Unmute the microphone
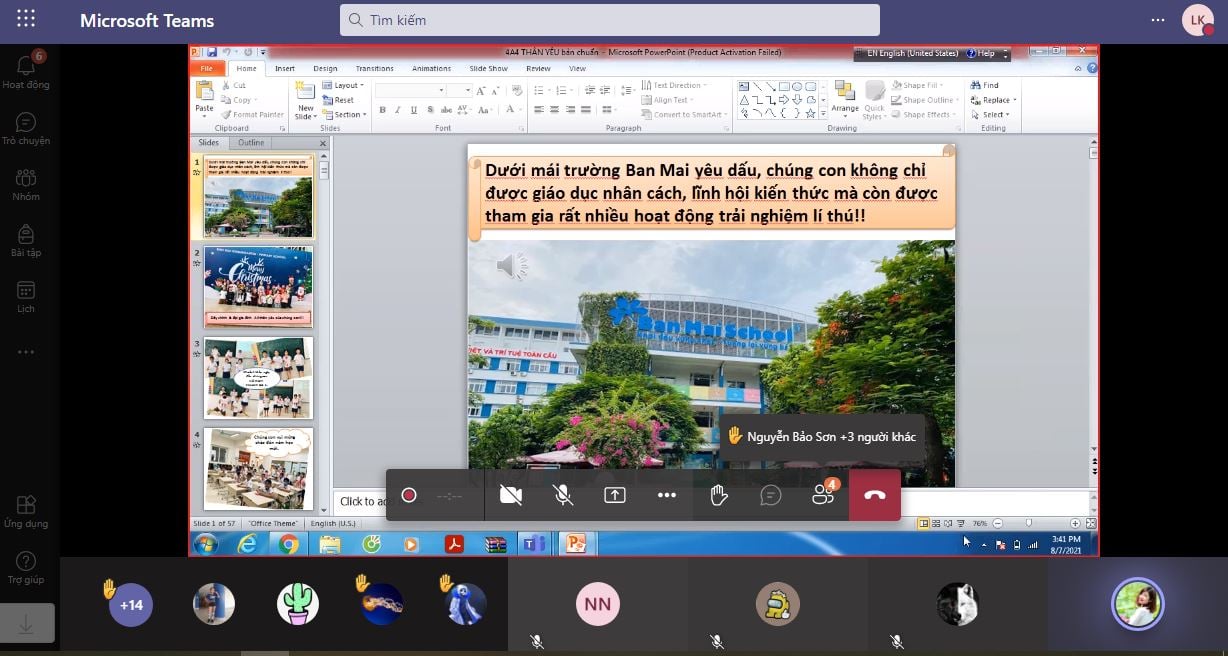This screenshot has width=1228, height=656. pyautogui.click(x=563, y=495)
